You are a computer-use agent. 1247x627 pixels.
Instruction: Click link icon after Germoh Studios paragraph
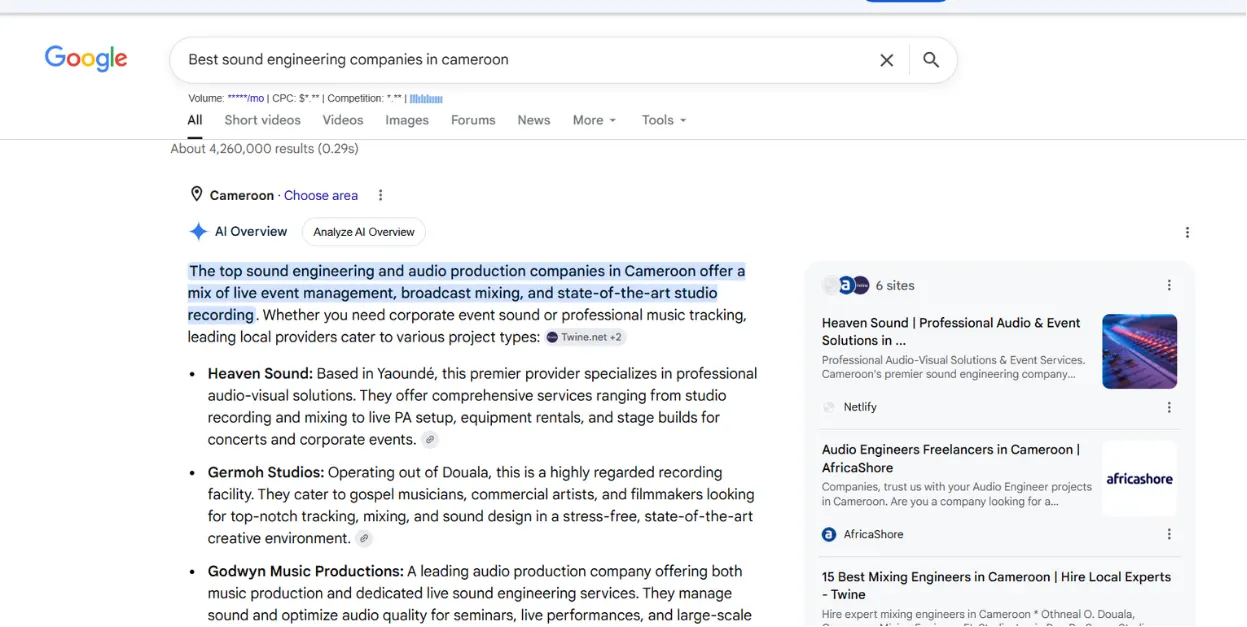(x=364, y=538)
